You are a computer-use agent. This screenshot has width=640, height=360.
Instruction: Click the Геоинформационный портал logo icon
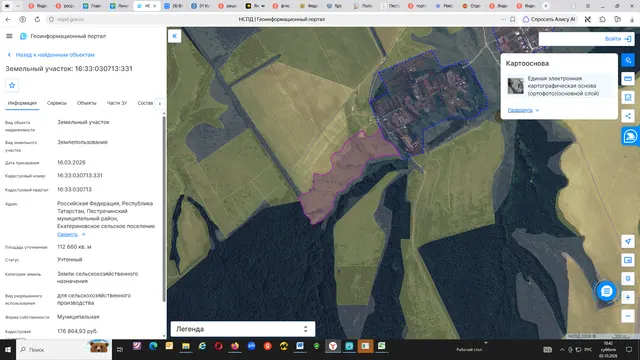tap(23, 36)
